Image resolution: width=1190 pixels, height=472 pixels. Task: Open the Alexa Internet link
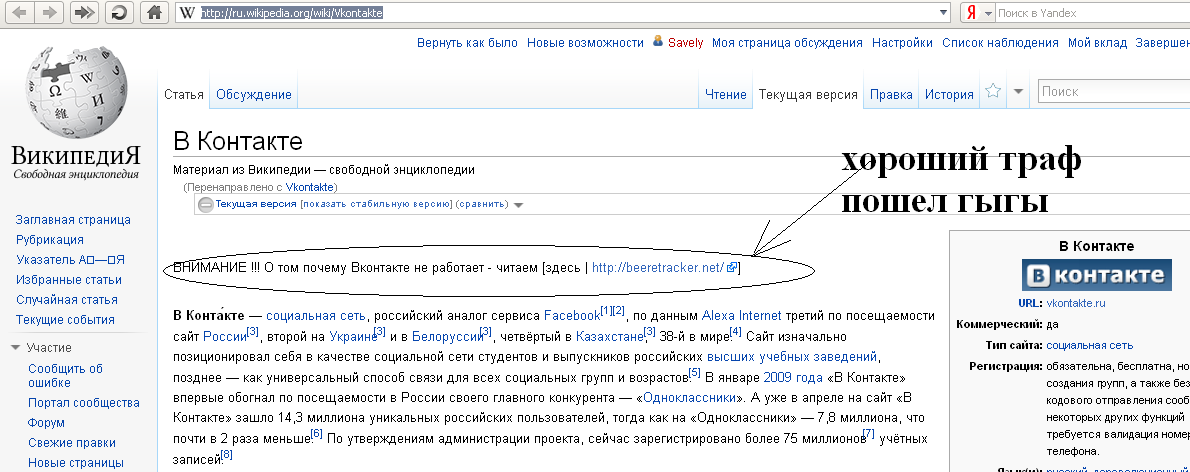(x=740, y=316)
